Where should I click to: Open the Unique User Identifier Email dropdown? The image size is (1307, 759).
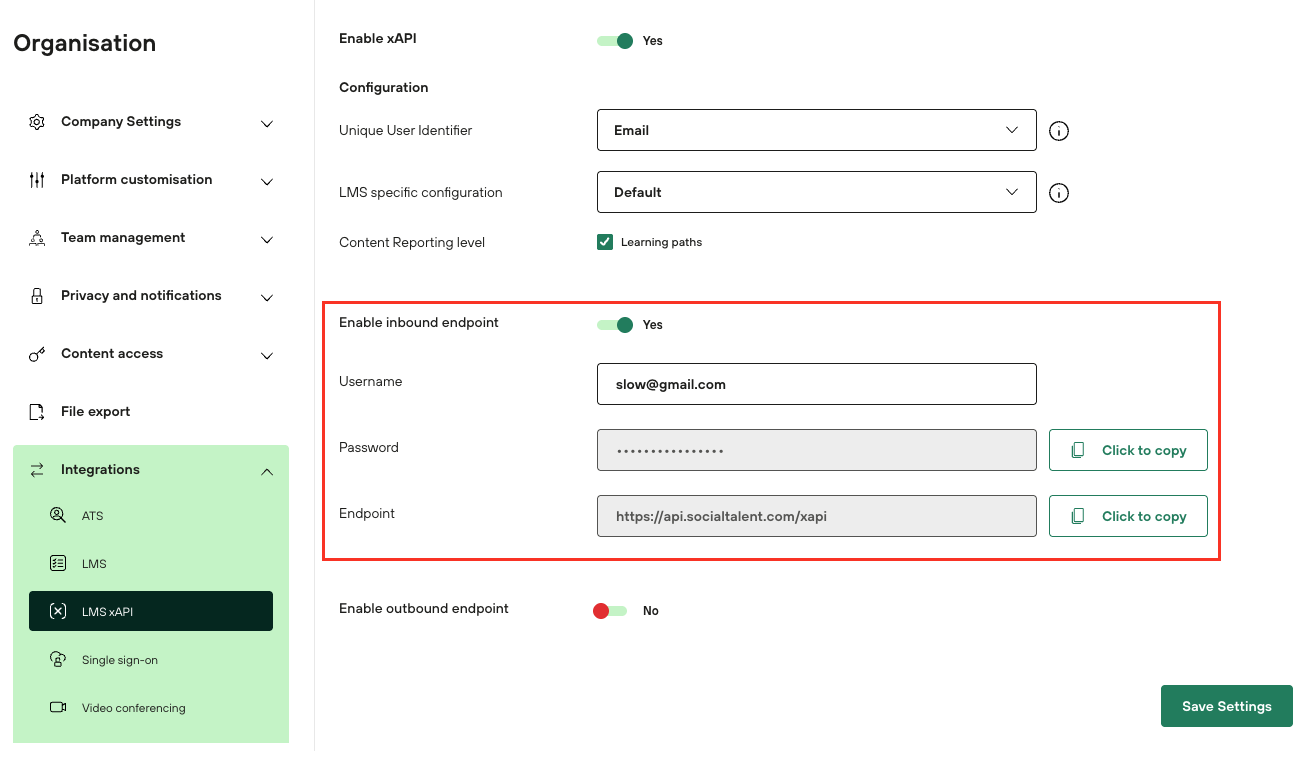(x=816, y=130)
